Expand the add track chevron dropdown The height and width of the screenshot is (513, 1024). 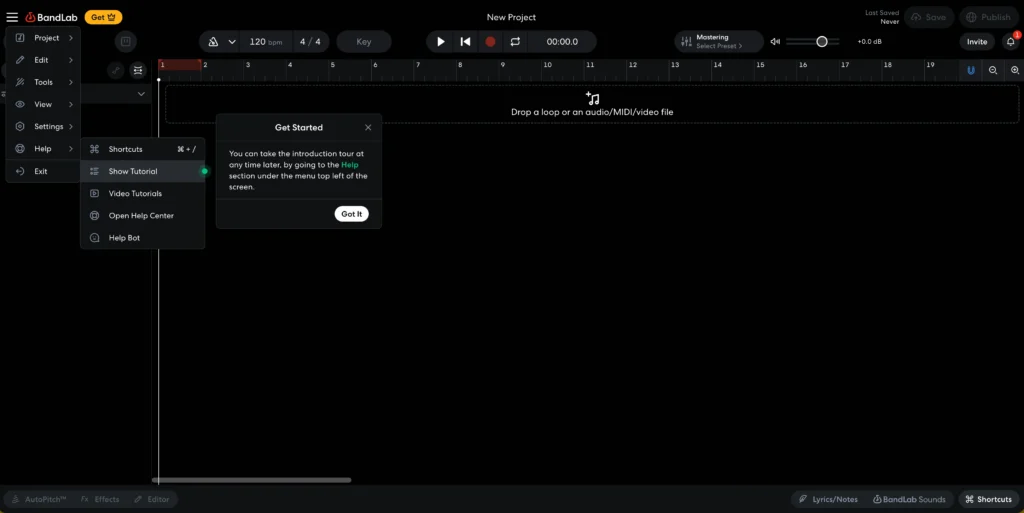tap(141, 94)
